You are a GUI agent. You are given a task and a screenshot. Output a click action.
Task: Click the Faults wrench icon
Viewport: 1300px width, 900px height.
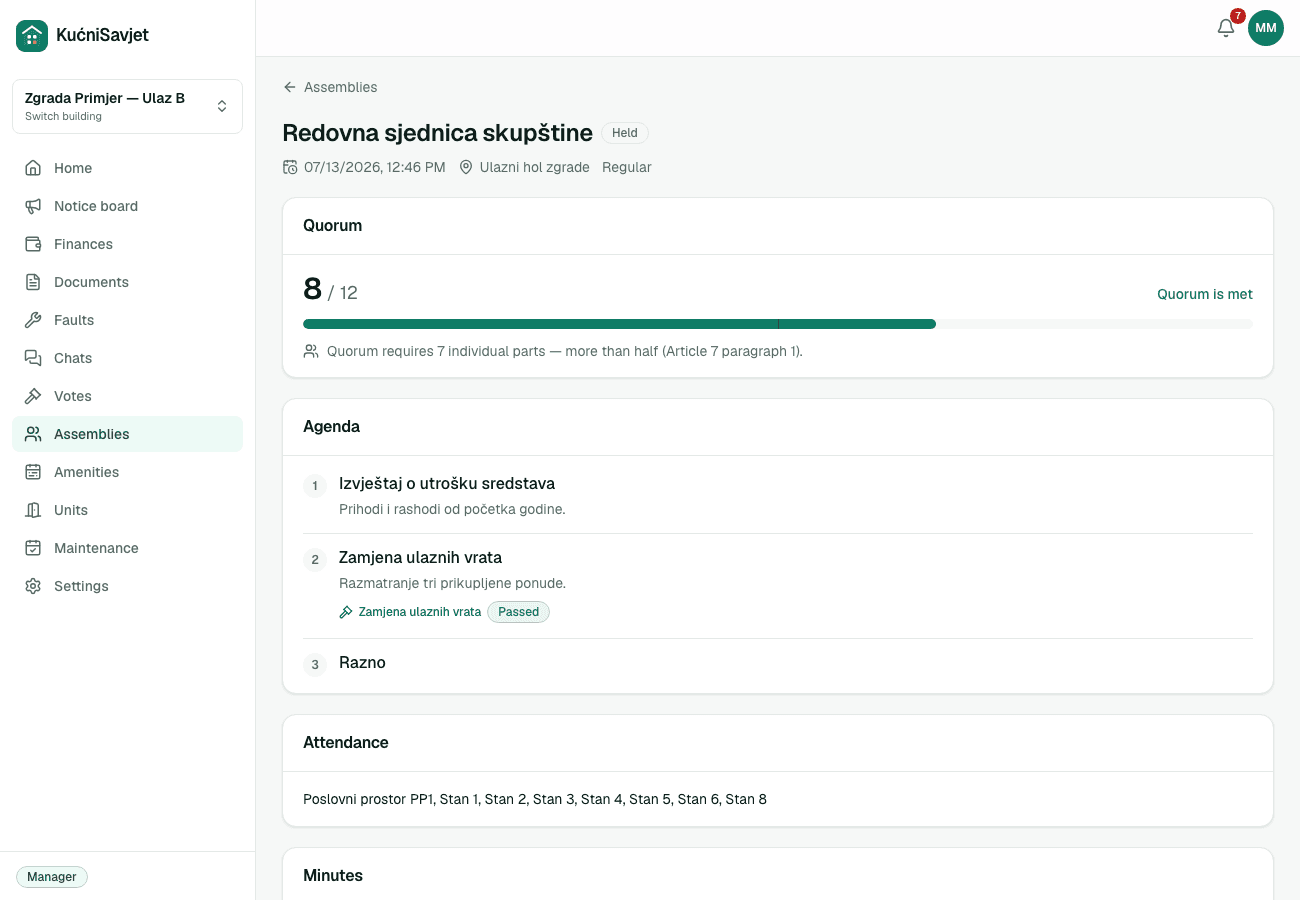(x=33, y=320)
